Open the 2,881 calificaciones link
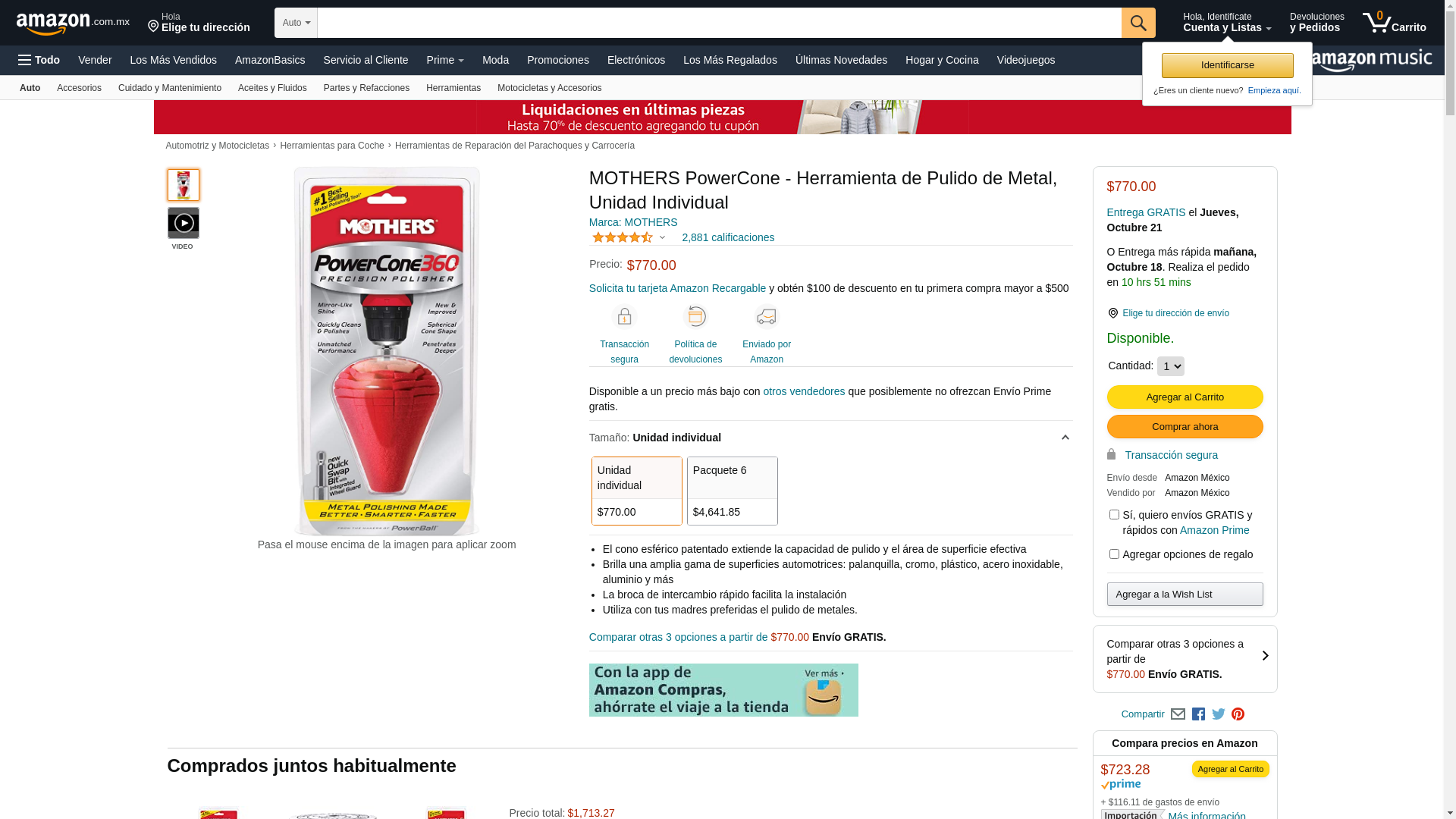This screenshot has width=1456, height=819. 728,237
